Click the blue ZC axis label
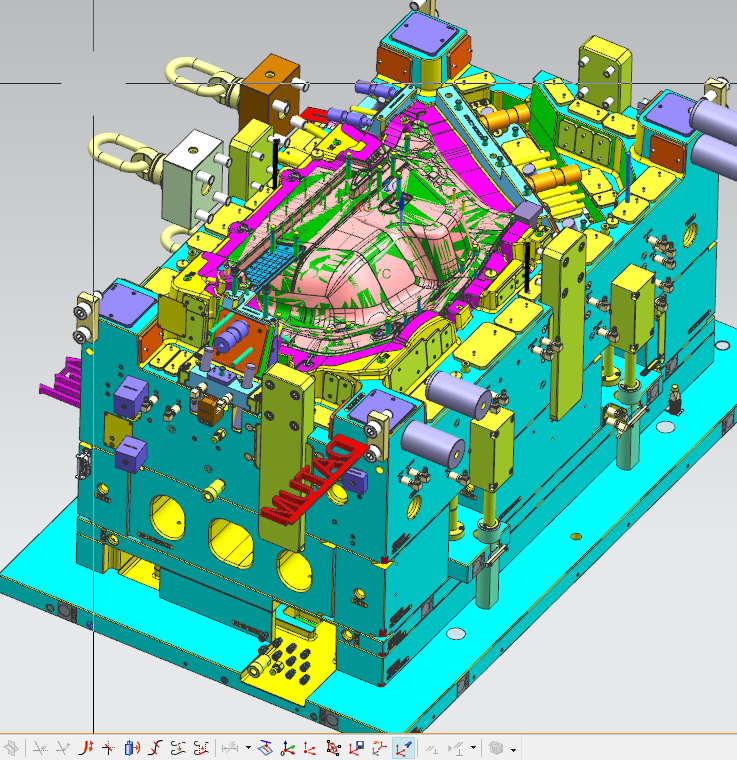The image size is (737, 760). (392, 186)
